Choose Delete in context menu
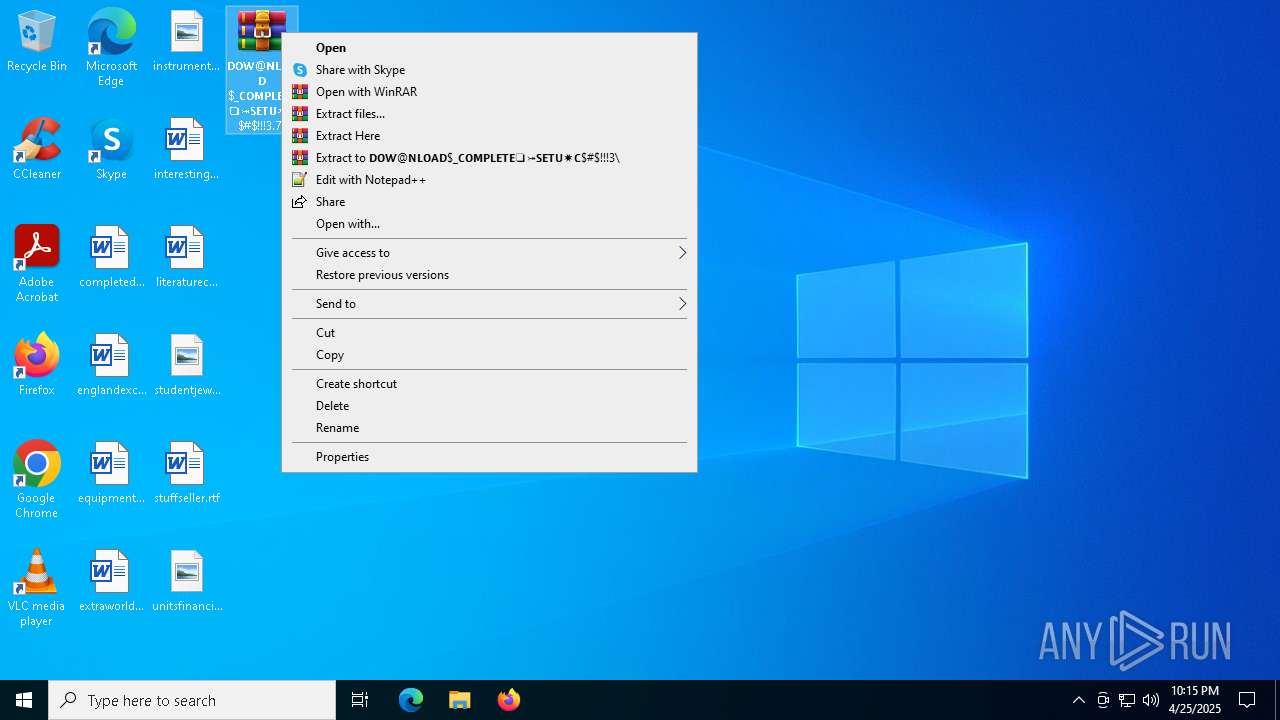The image size is (1280, 720). 489,406
